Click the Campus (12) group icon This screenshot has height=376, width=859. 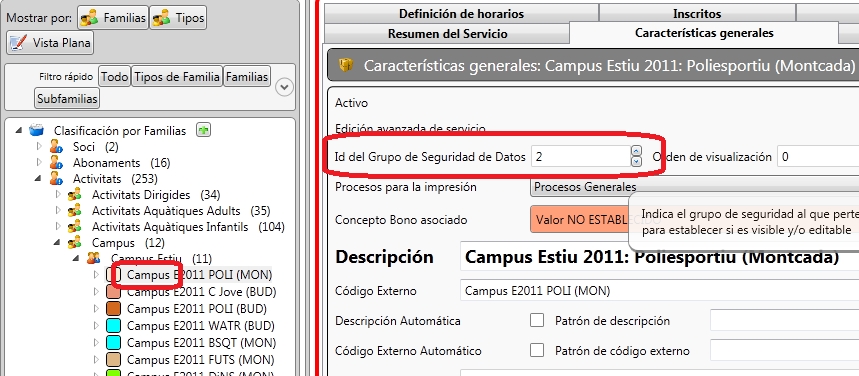pos(75,242)
